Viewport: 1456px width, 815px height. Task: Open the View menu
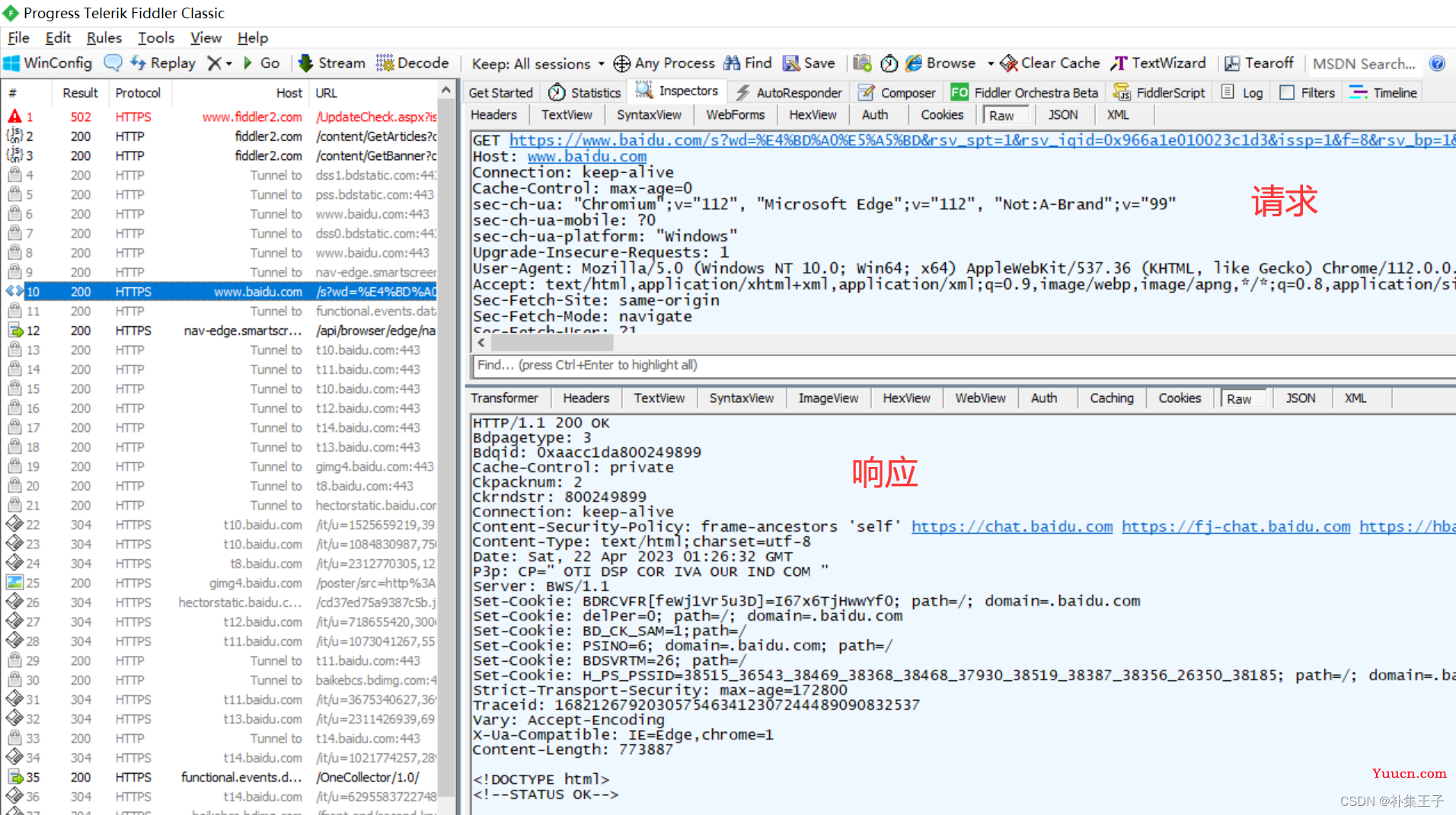[206, 37]
